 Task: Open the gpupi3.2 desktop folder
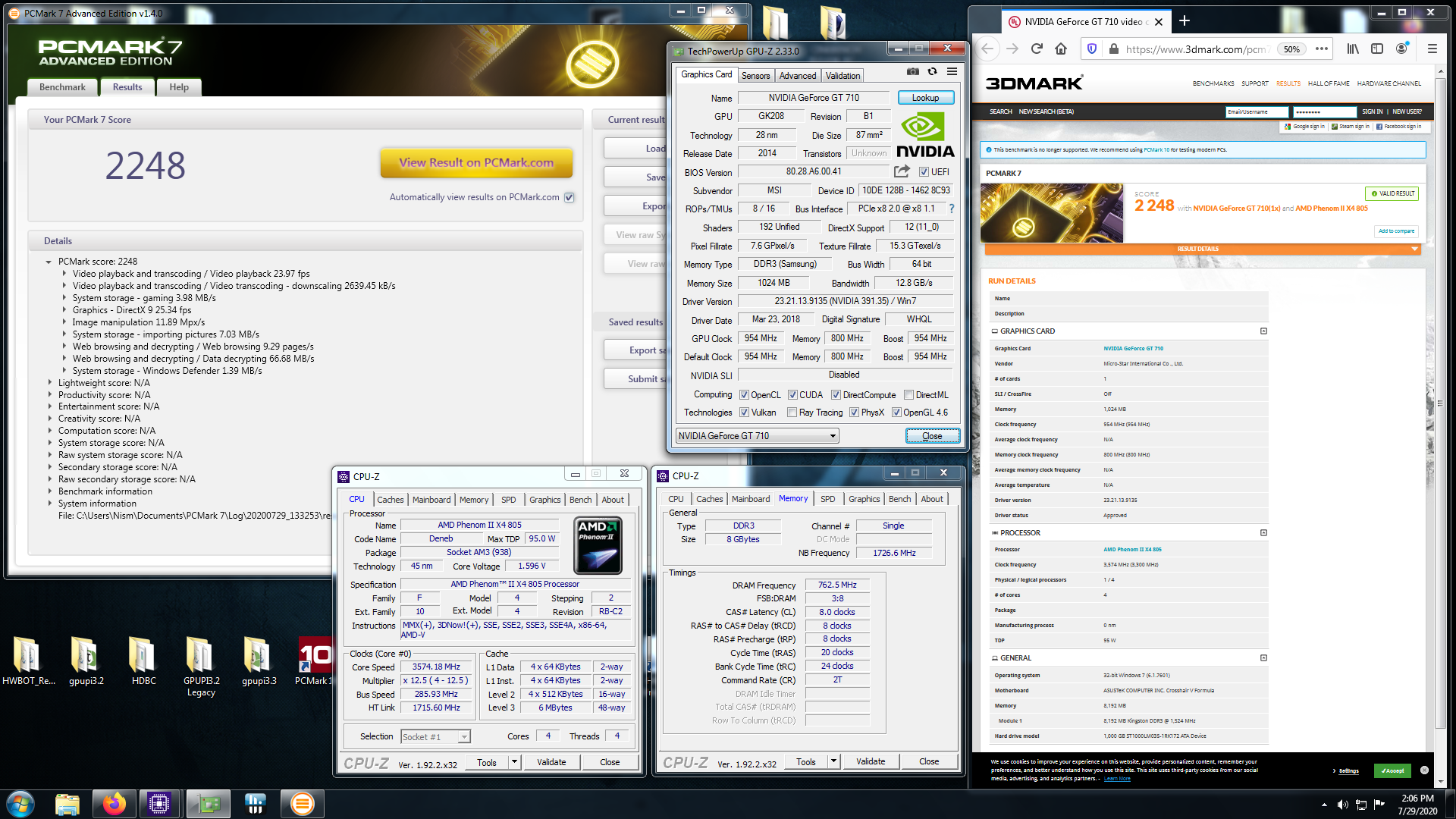click(86, 661)
